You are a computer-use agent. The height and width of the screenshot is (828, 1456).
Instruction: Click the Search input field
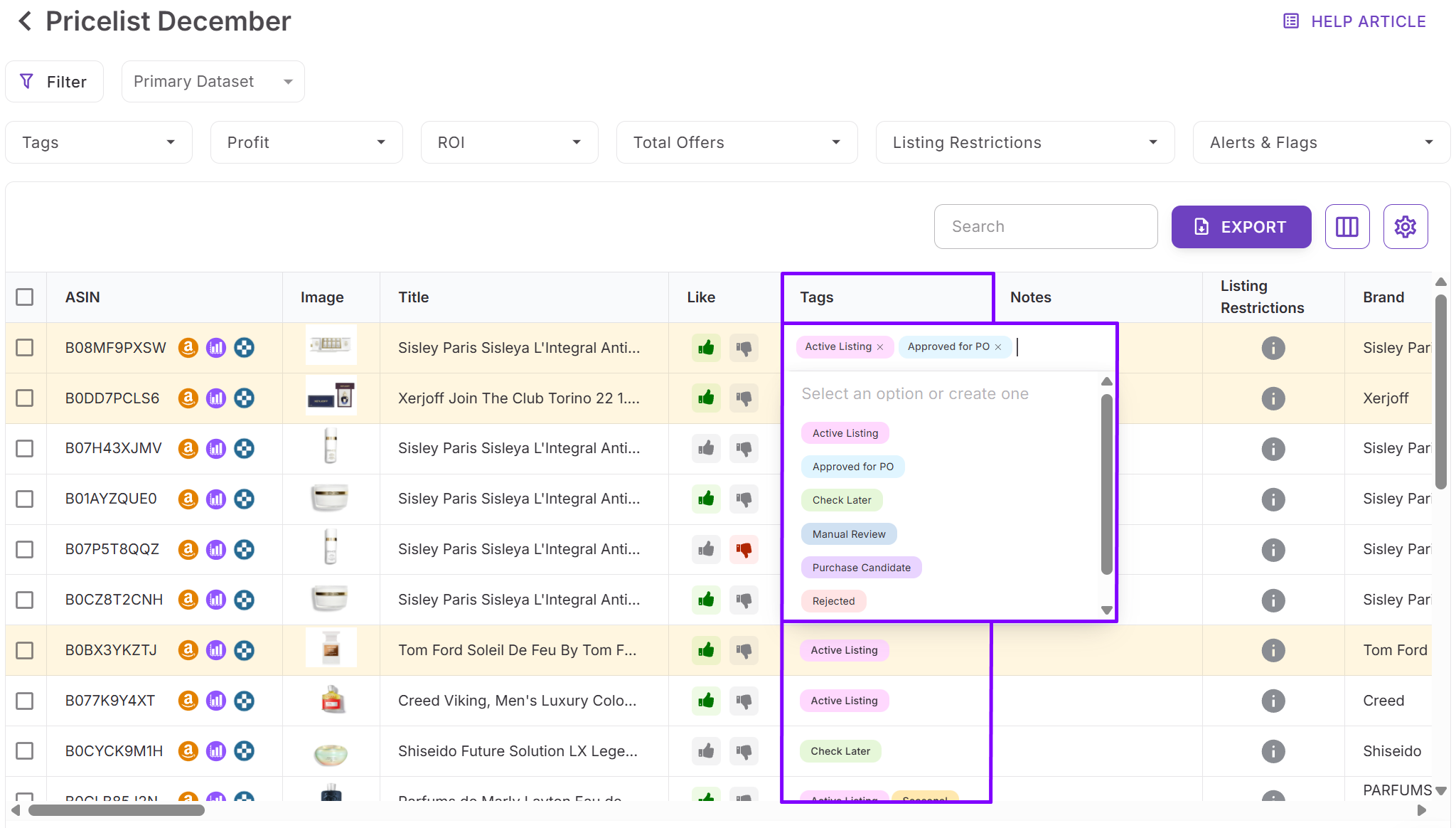1045,227
